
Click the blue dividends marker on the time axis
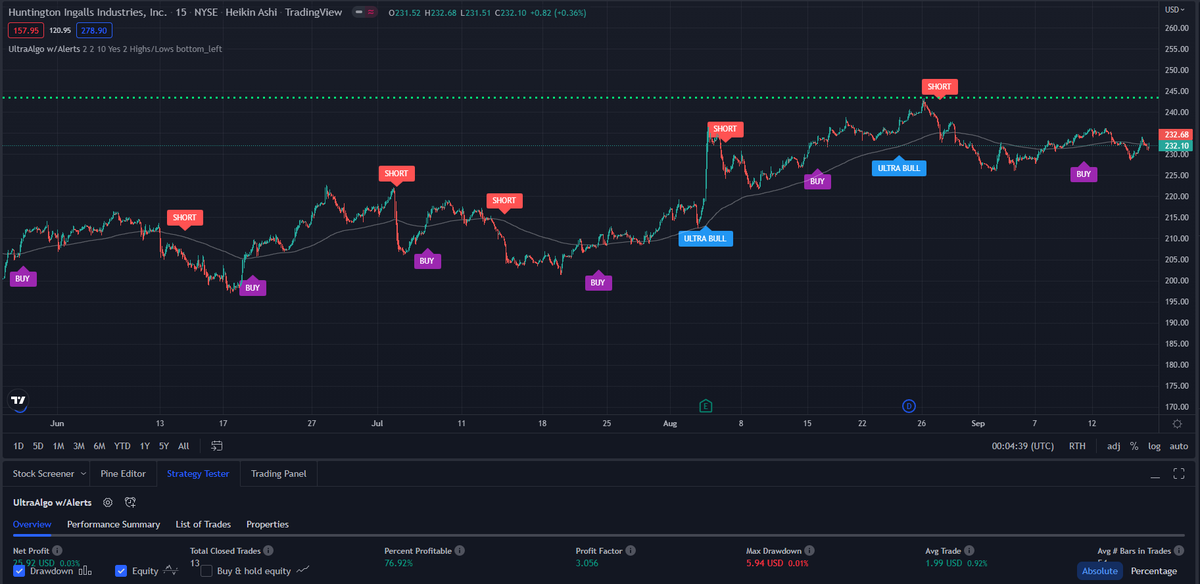pyautogui.click(x=909, y=405)
